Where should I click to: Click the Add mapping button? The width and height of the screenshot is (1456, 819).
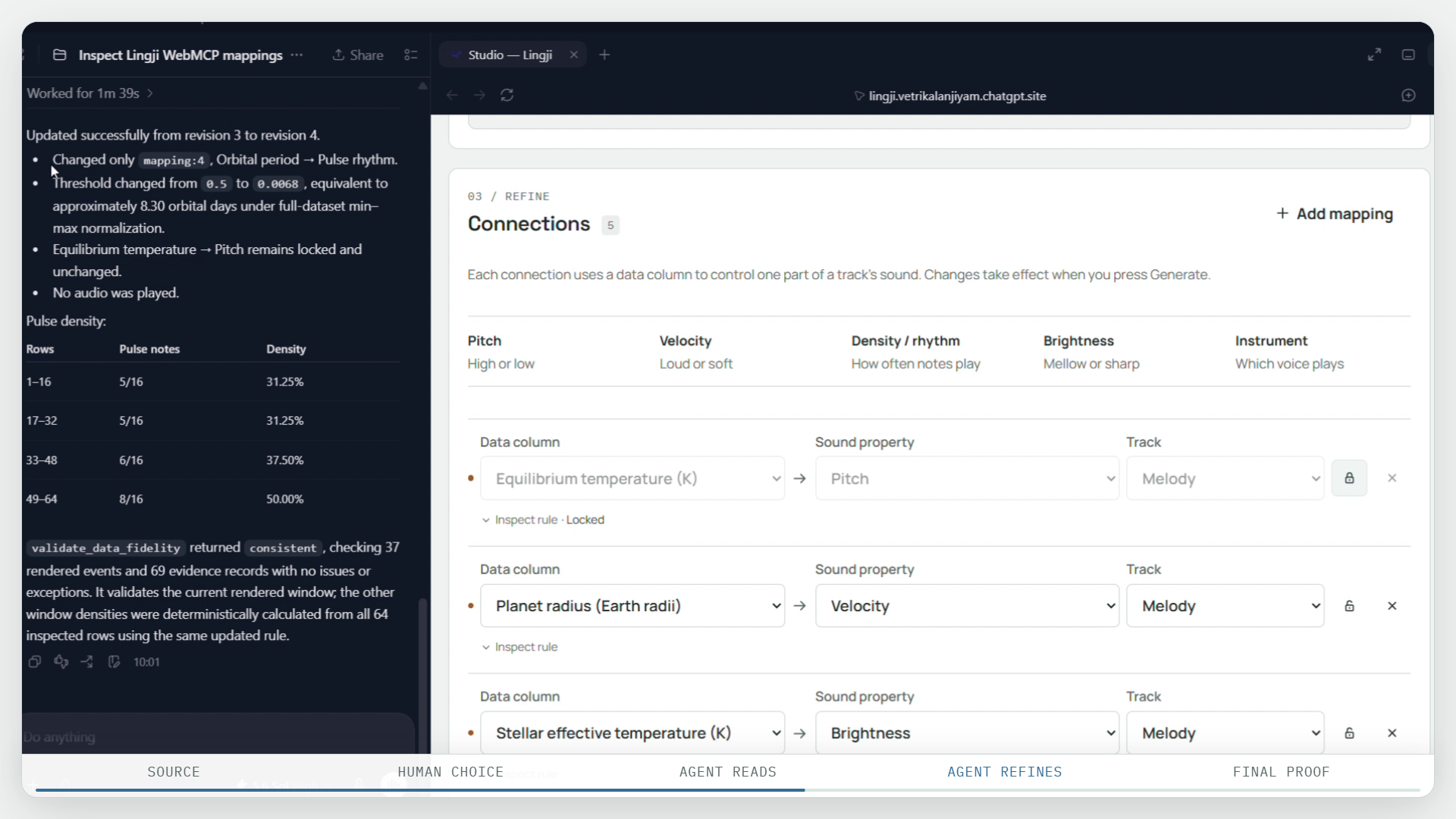[1335, 214]
